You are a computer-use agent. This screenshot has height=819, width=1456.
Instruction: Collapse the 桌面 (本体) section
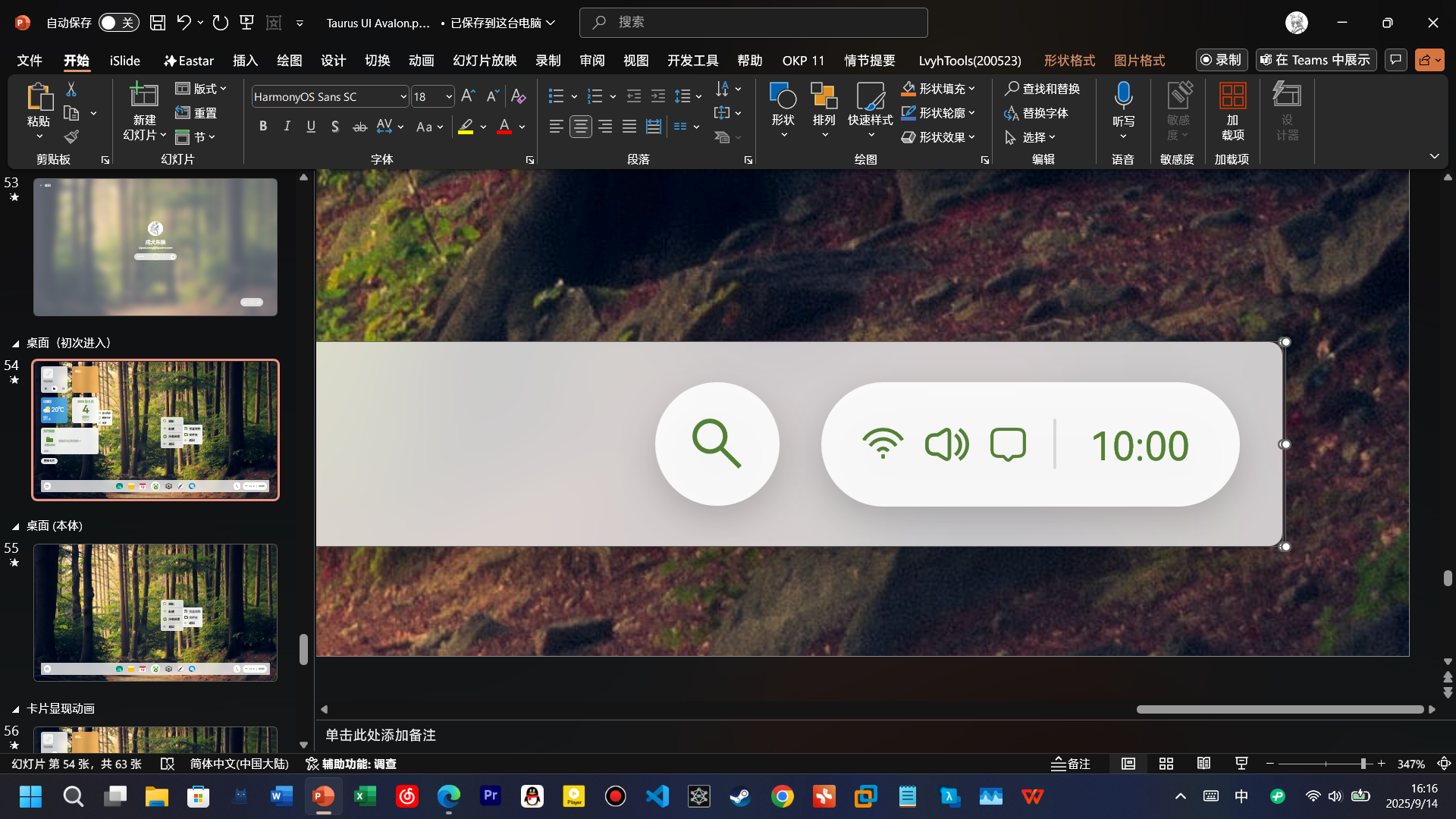(x=15, y=526)
